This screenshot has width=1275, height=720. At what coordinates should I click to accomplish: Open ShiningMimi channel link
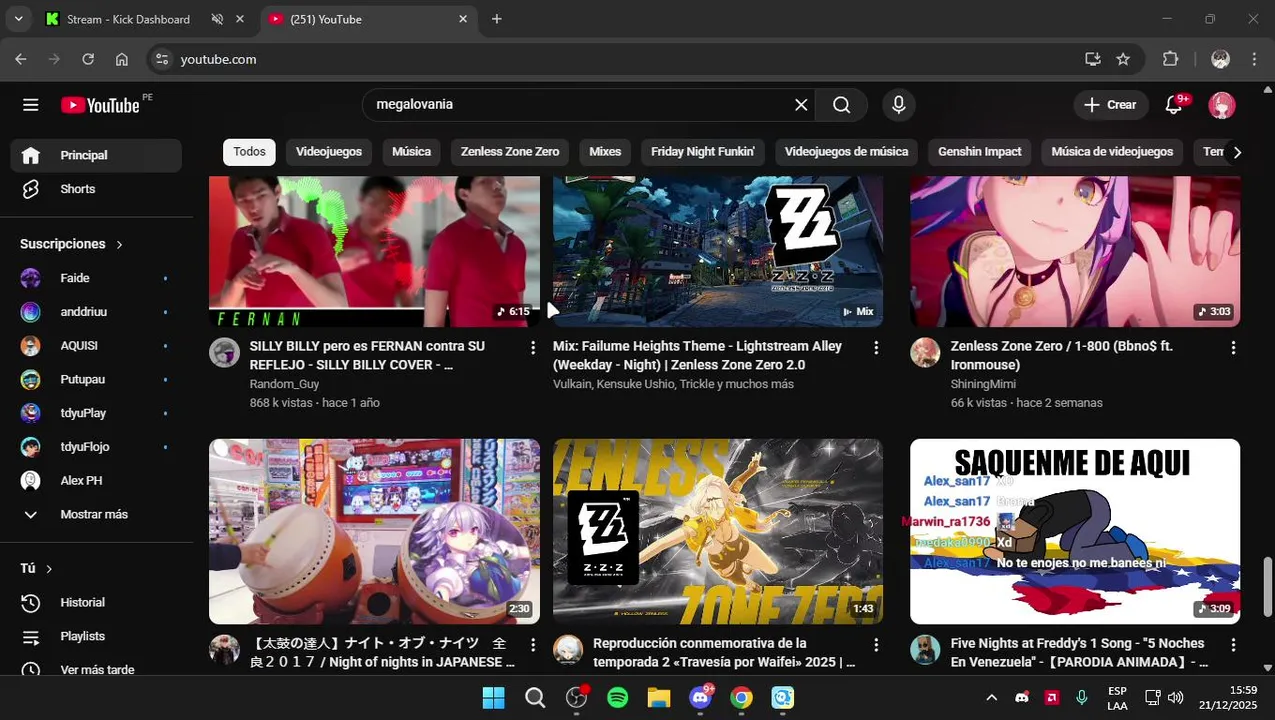tap(983, 384)
